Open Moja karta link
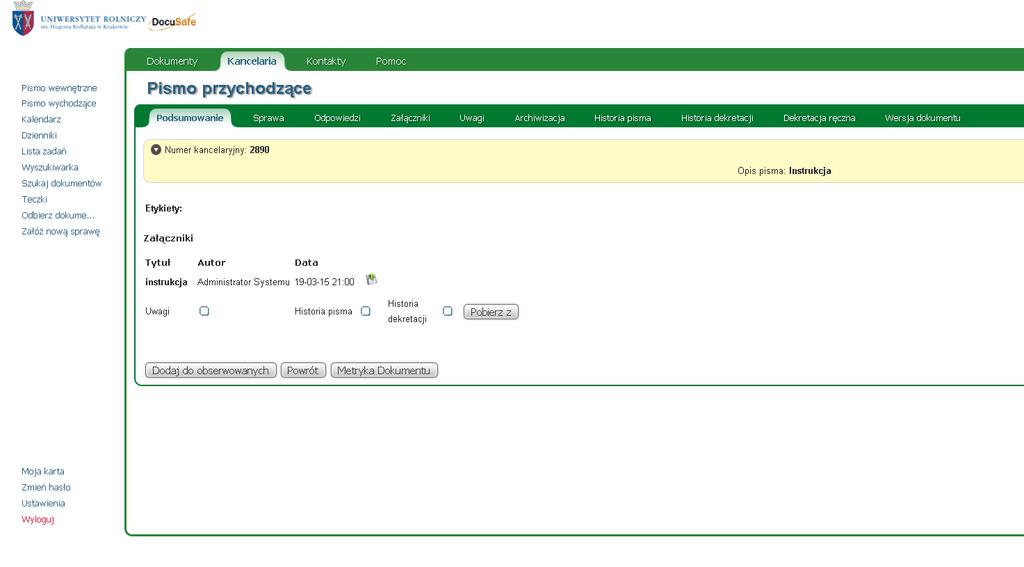1024x567 pixels. (x=43, y=472)
